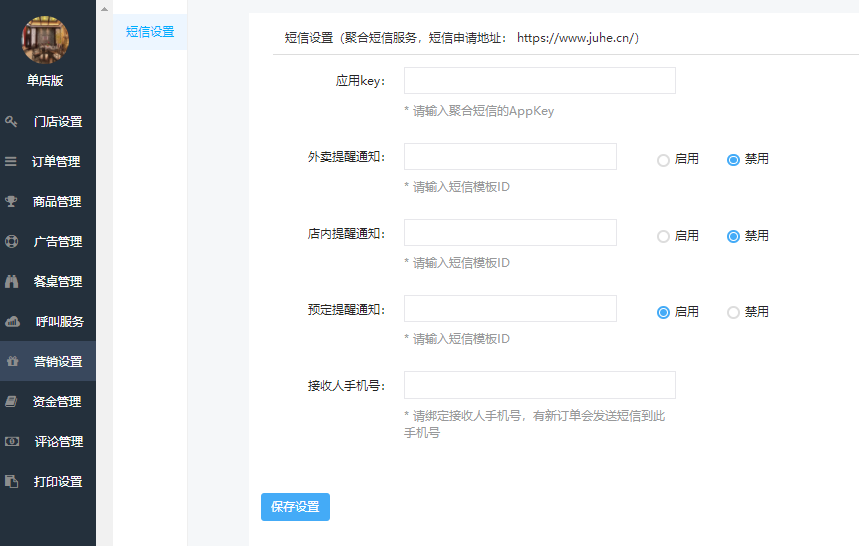Click hint text 请输入聚合短信的AppKey
859x546 pixels.
483,111
